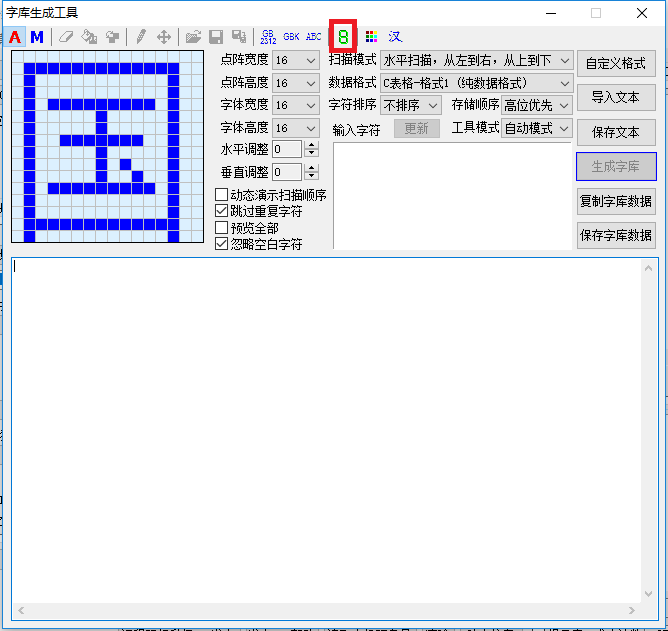Click the floppy disk save icon
The height and width of the screenshot is (631, 668).
(x=216, y=37)
